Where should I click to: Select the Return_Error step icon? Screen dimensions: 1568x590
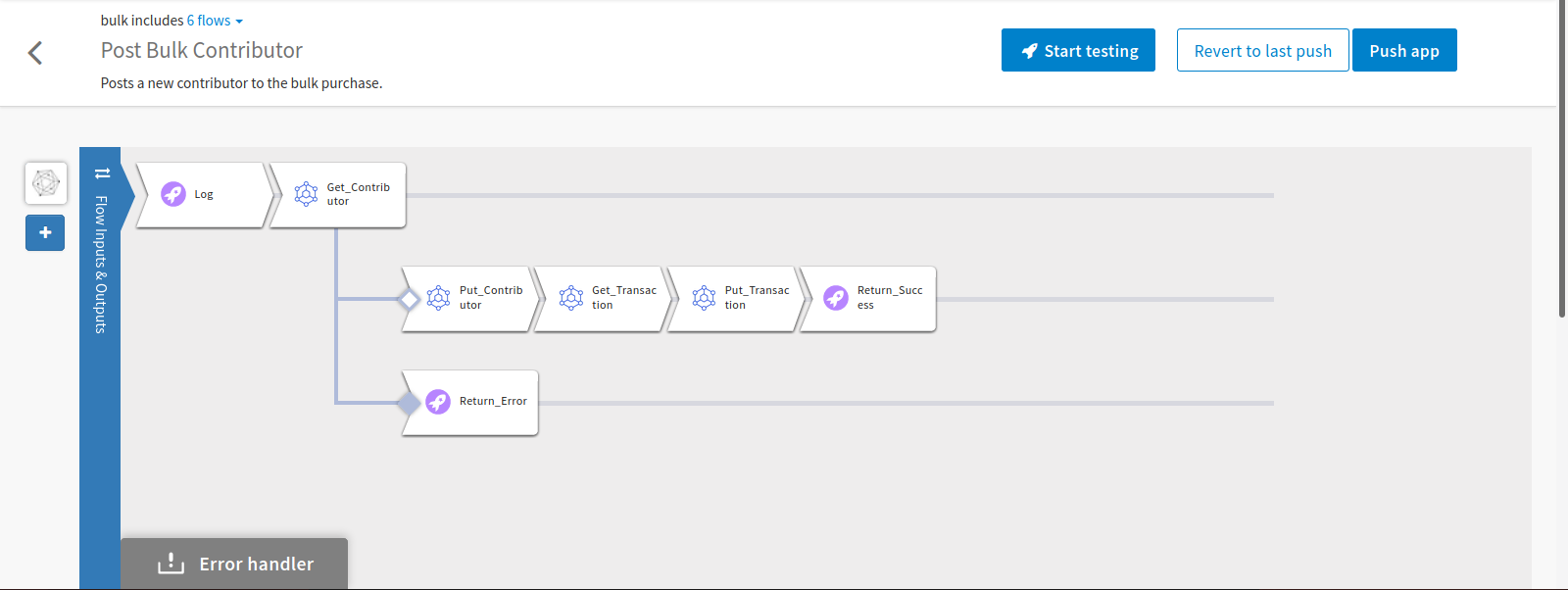click(x=438, y=402)
